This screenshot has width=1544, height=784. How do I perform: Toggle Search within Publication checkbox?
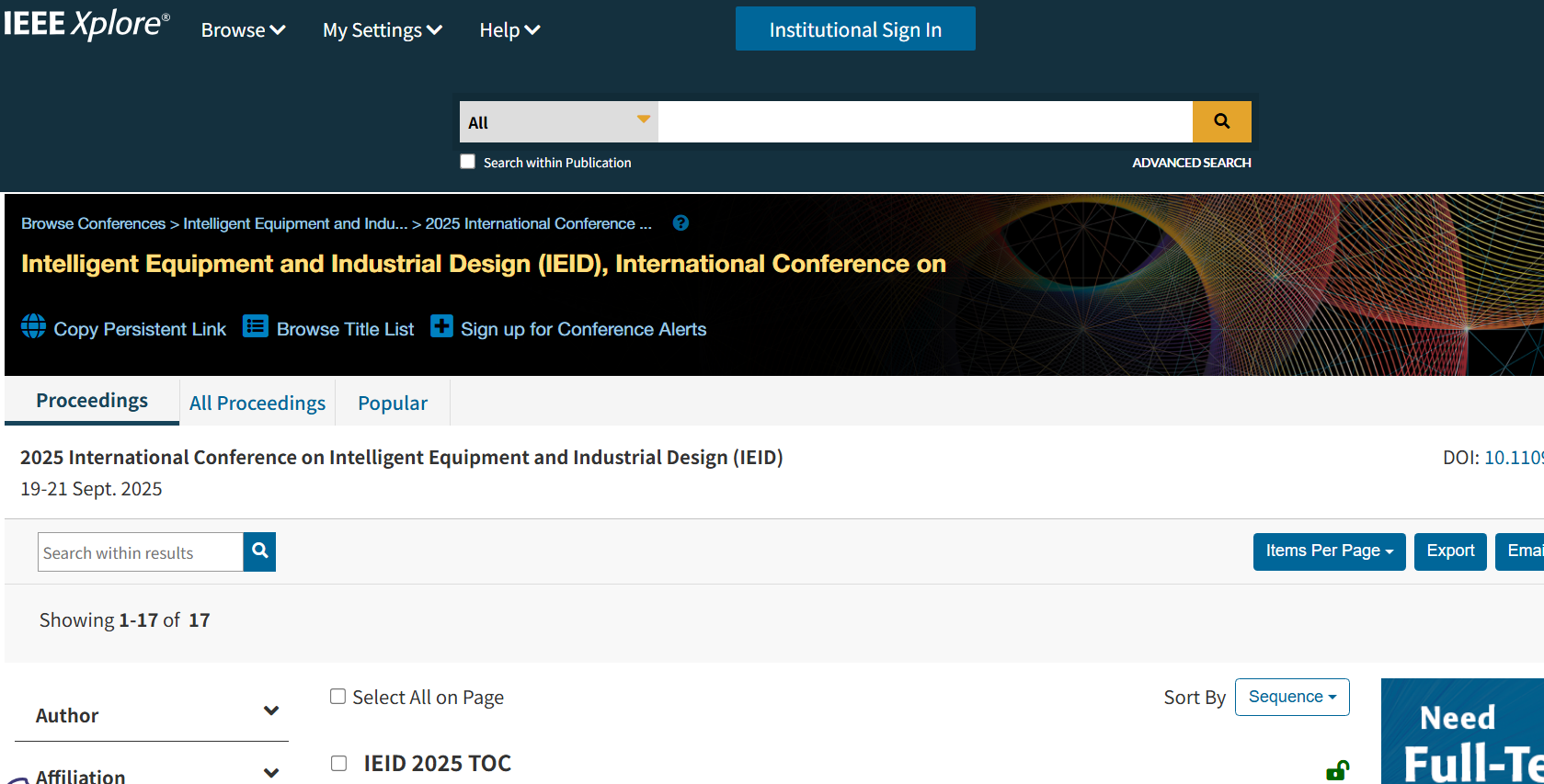click(x=468, y=162)
